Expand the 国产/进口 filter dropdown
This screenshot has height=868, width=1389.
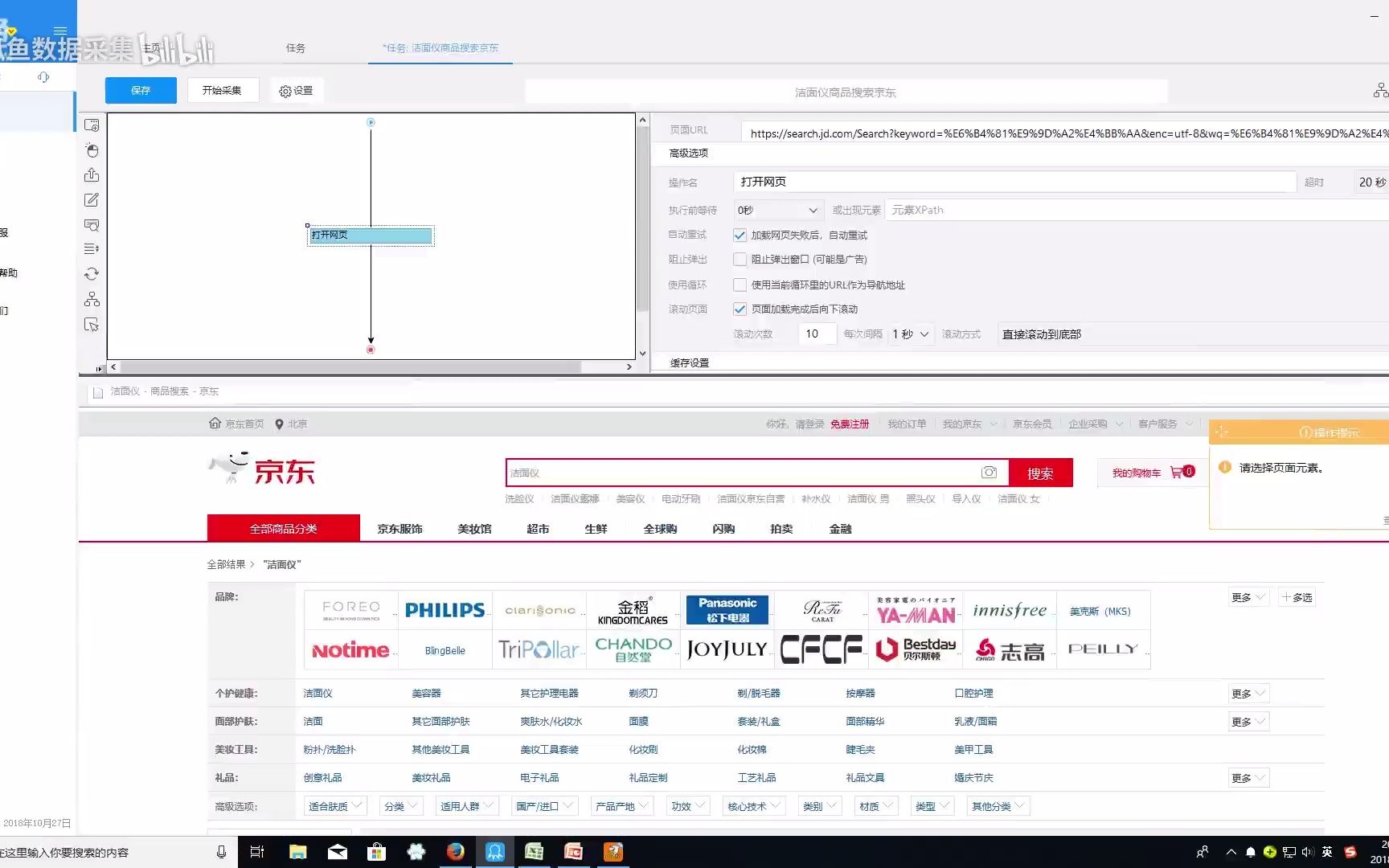545,806
